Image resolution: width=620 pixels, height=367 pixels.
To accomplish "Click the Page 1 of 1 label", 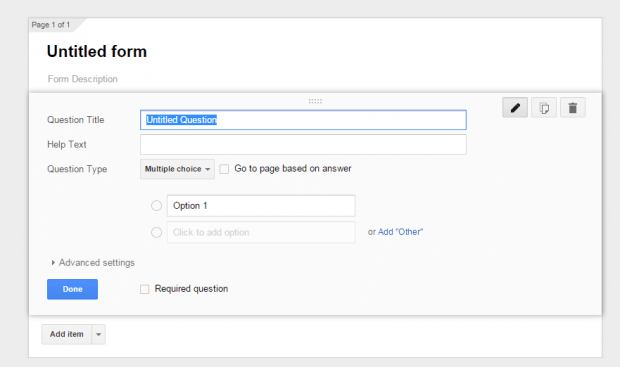I will click(x=51, y=25).
